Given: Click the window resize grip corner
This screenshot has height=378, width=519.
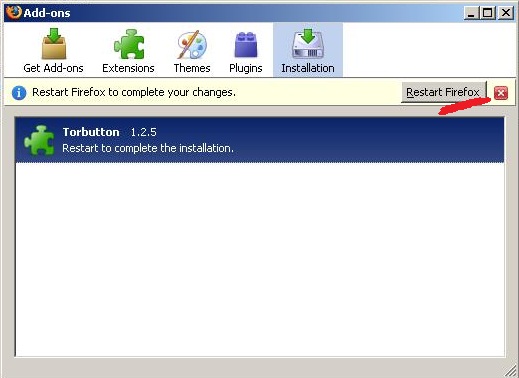Looking at the screenshot, I should [510, 371].
